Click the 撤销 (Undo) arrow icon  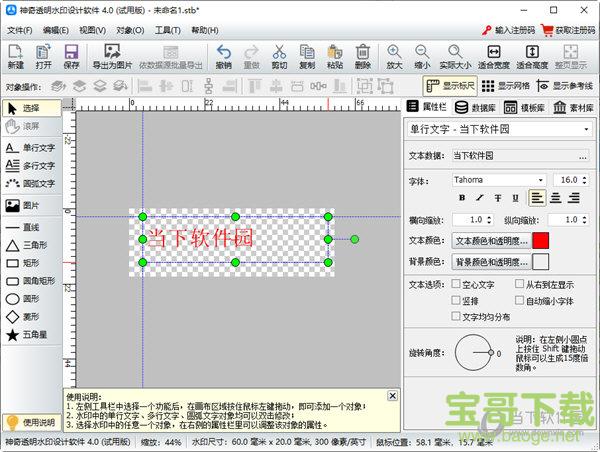(x=223, y=56)
